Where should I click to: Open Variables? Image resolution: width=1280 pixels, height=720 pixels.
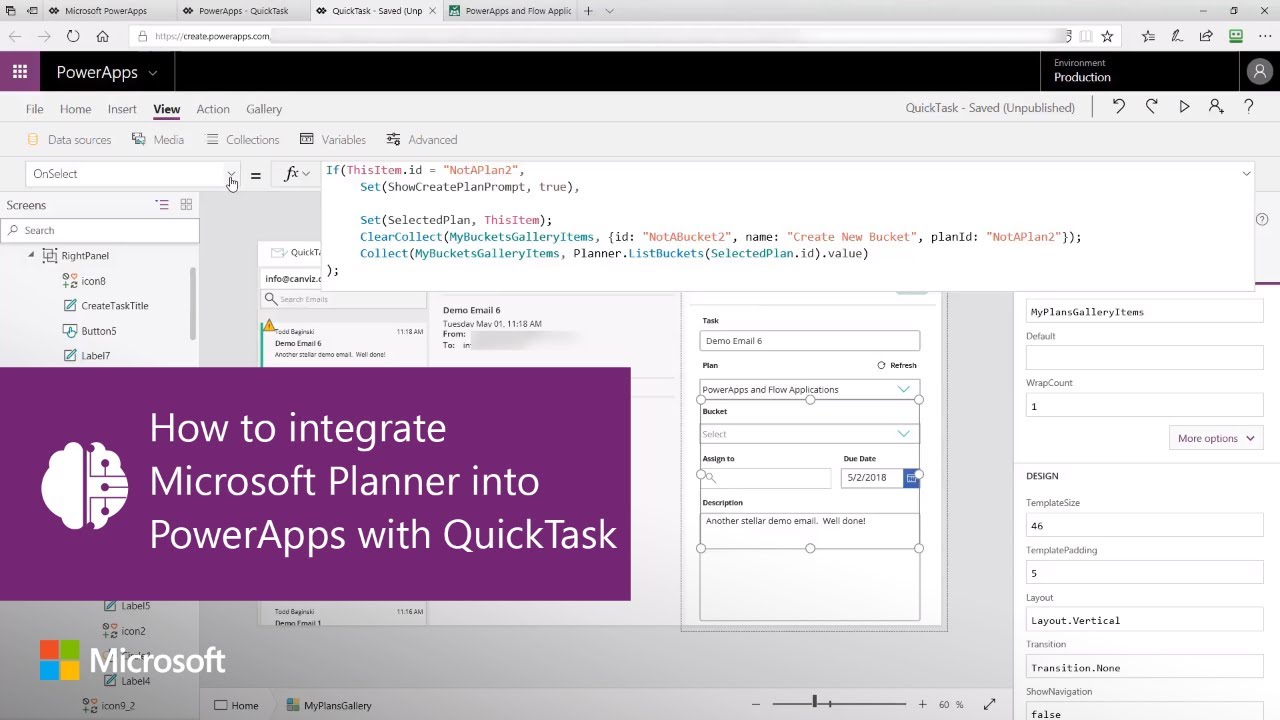(x=333, y=140)
